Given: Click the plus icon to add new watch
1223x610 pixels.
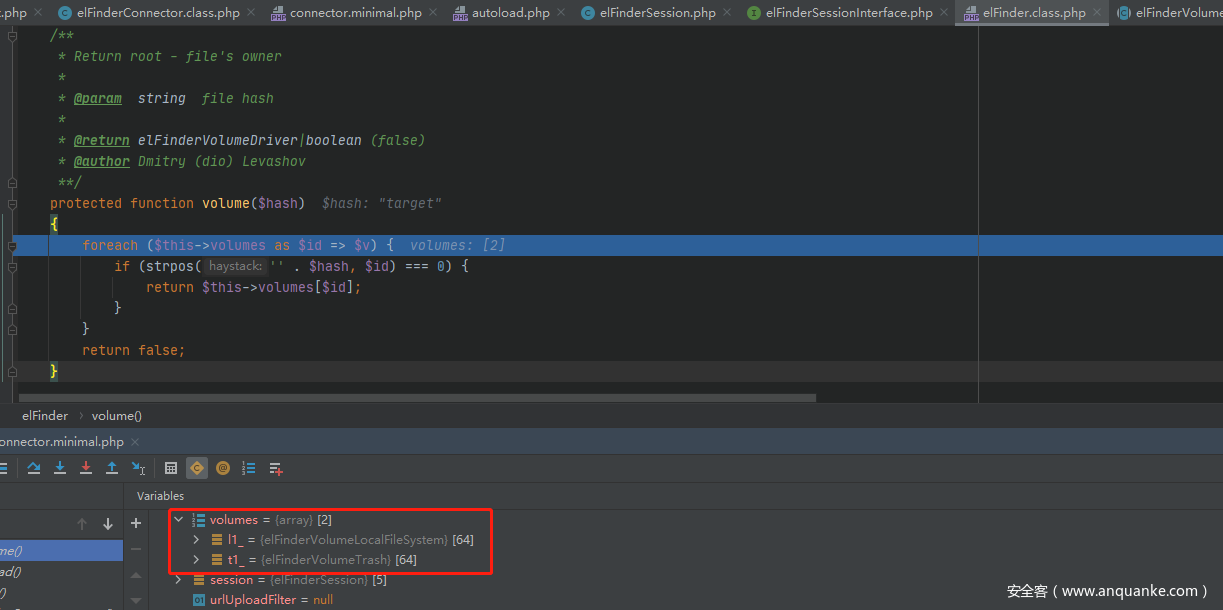Looking at the screenshot, I should 136,523.
